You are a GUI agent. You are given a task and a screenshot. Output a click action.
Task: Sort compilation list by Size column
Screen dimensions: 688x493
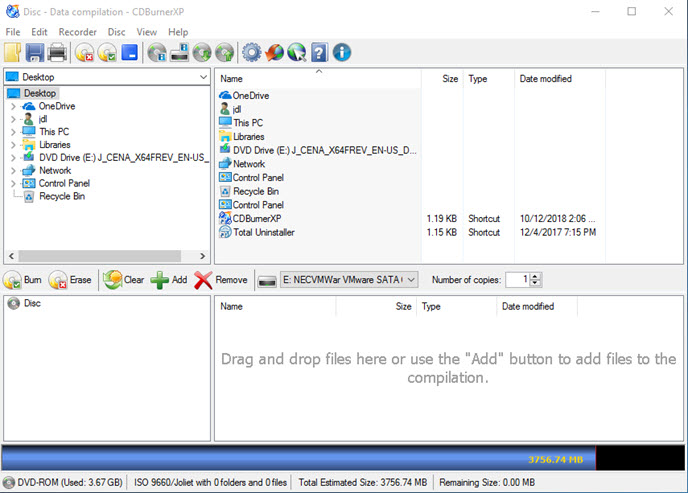376,307
